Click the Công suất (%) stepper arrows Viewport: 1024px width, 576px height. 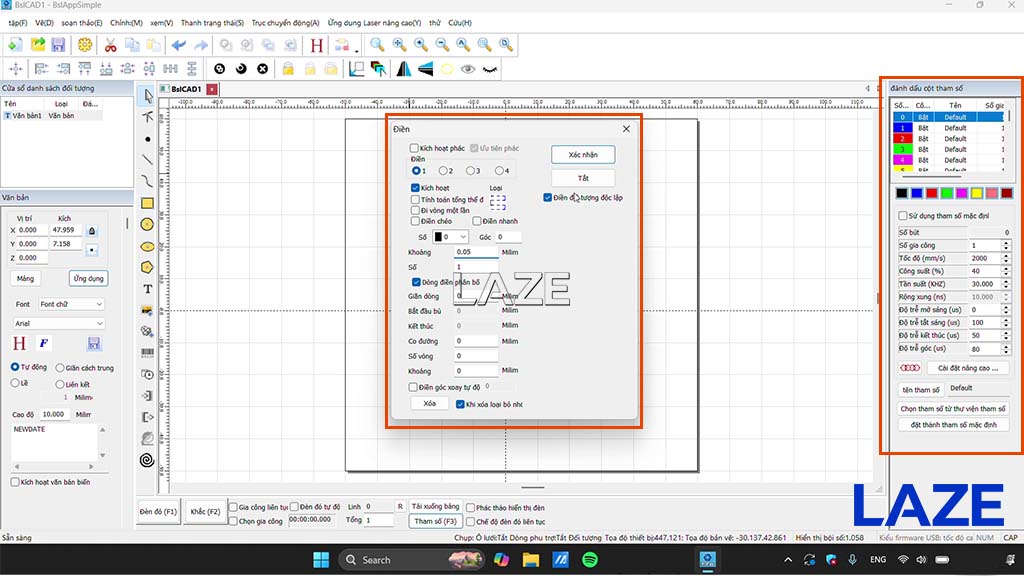click(x=1006, y=271)
